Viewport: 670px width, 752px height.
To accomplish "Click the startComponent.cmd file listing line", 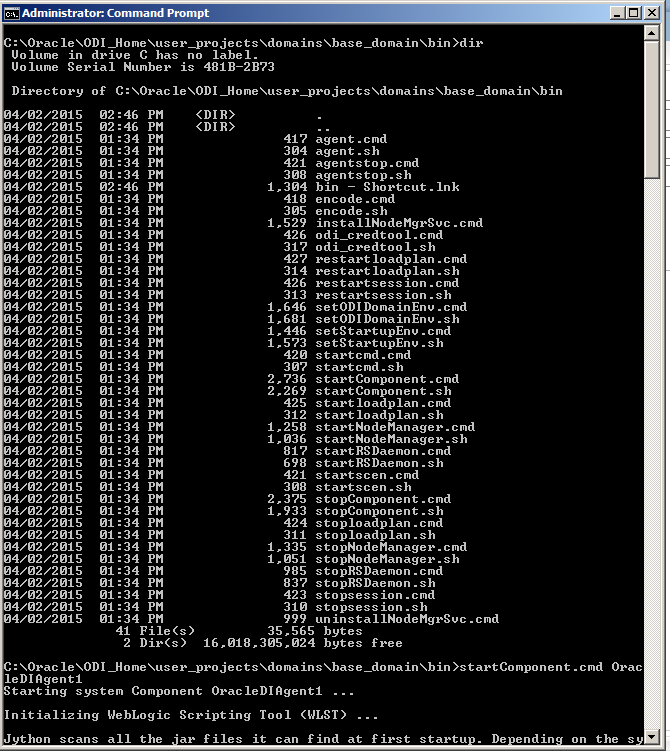I will (x=231, y=379).
